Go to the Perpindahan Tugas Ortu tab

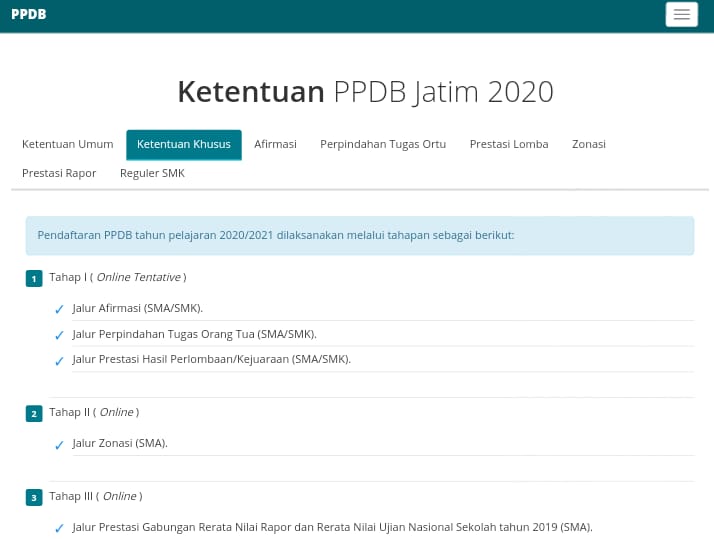tap(383, 144)
